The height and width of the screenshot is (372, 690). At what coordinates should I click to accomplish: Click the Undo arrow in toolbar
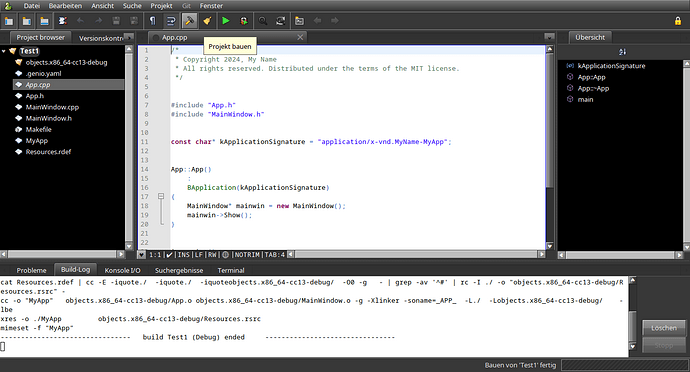point(81,21)
